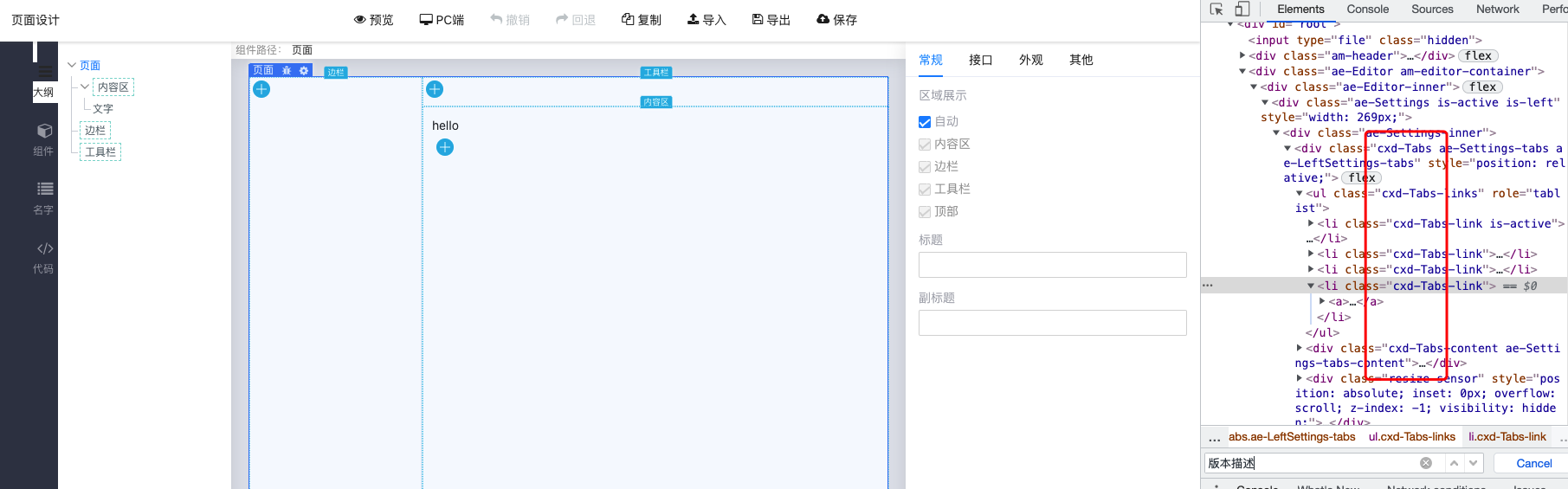This screenshot has height=489, width=1568.
Task: Open the DevTools Sources tab
Action: point(1433,10)
